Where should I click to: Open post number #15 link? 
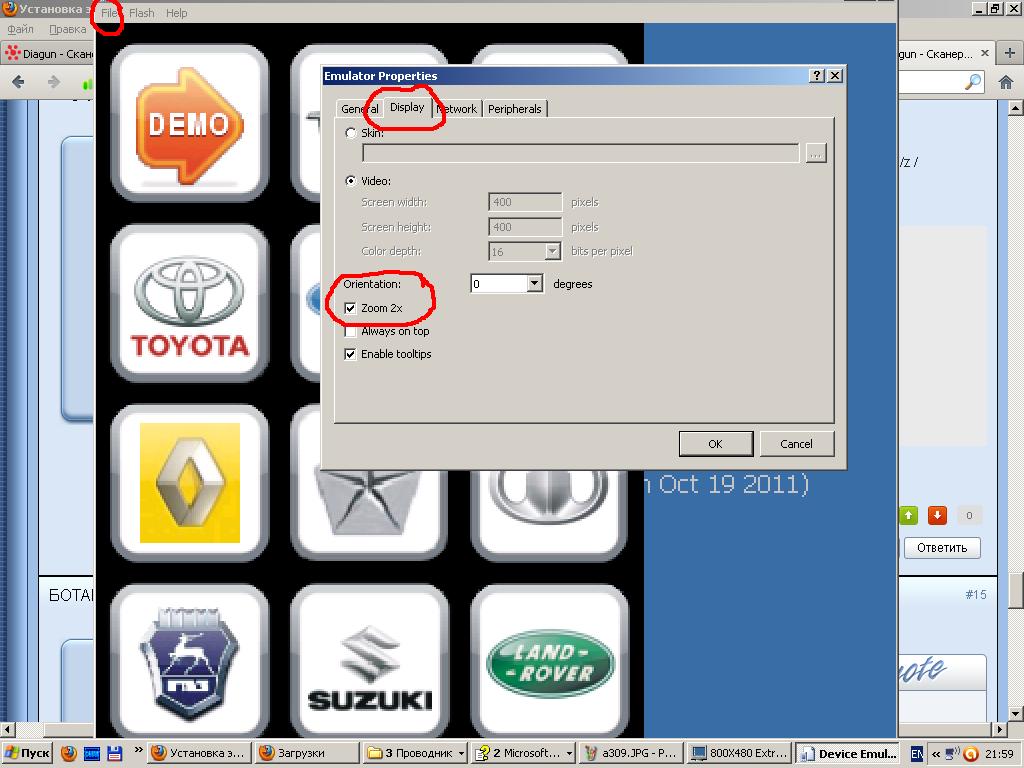[976, 594]
